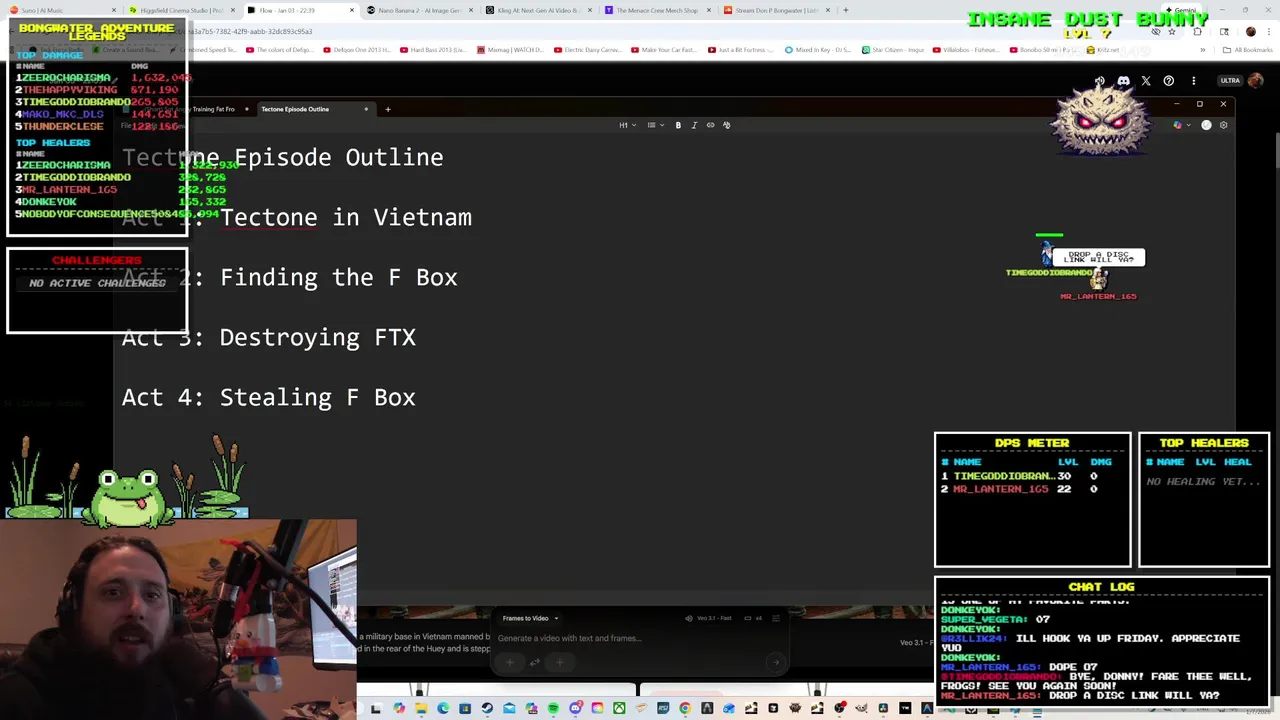This screenshot has width=1280, height=720.
Task: Open Google Chrome from the taskbar
Action: (x=684, y=709)
